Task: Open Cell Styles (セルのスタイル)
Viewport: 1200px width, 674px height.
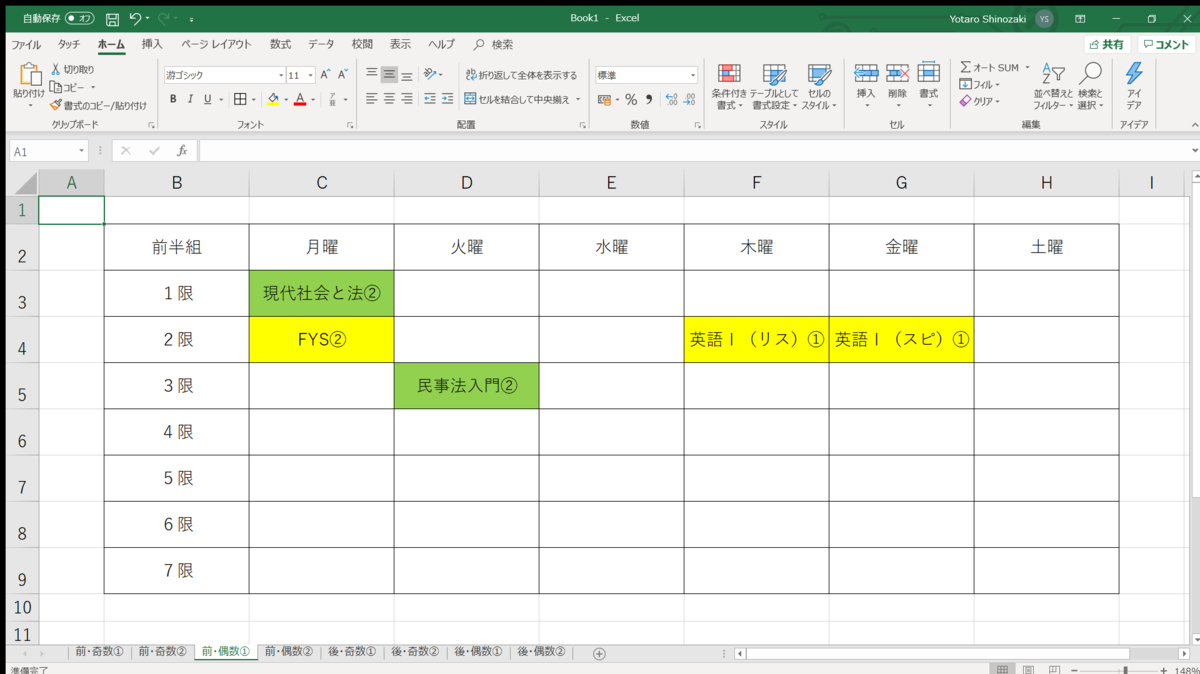Action: [819, 87]
